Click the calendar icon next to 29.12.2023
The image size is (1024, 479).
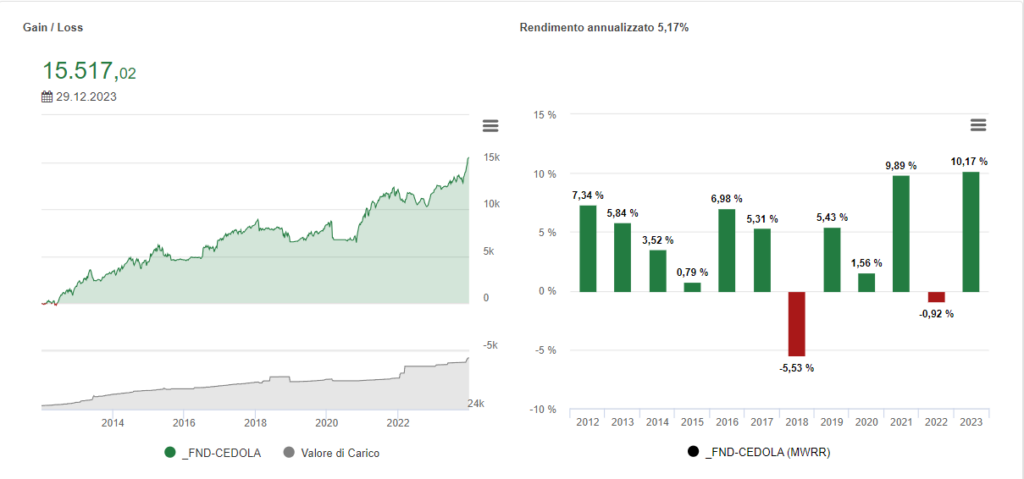46,97
